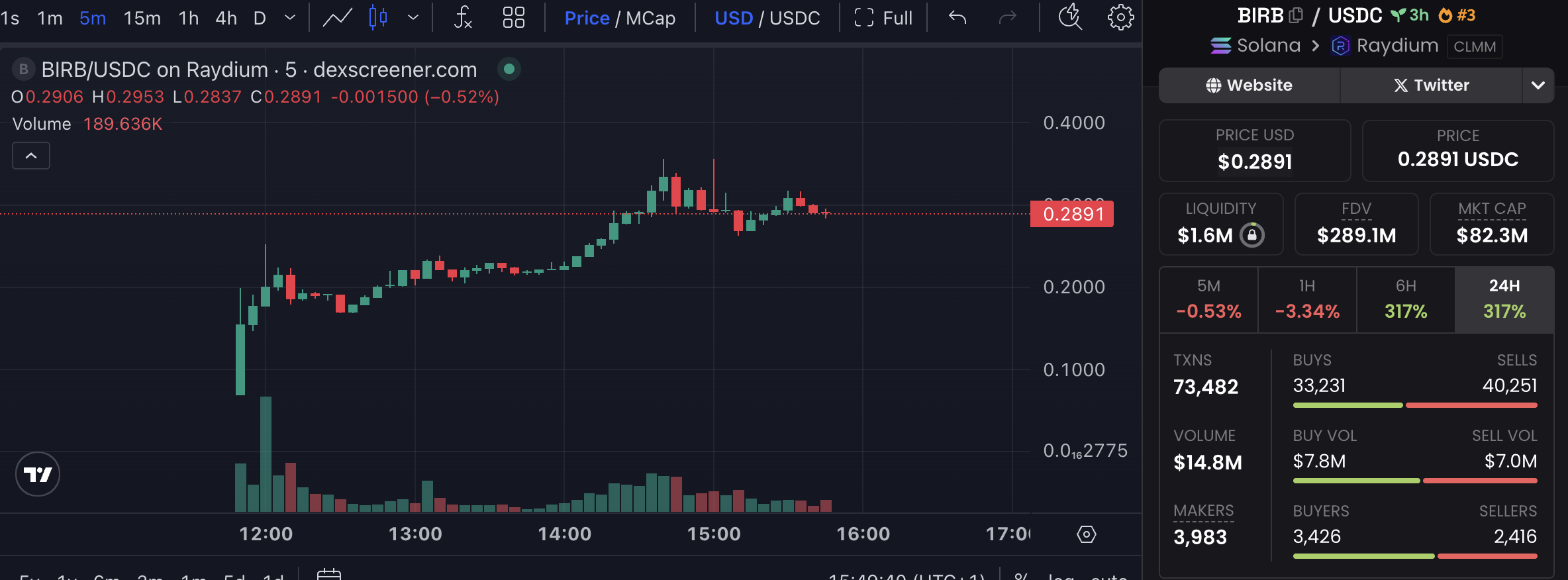The height and width of the screenshot is (580, 1568).
Task: Toggle full screen chart mode
Action: tap(883, 18)
